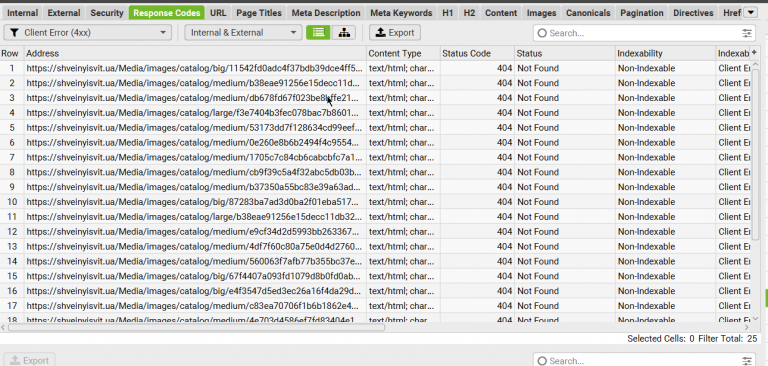768x366 pixels.
Task: Click Non-Indexable cell in row 8
Action: (x=666, y=172)
